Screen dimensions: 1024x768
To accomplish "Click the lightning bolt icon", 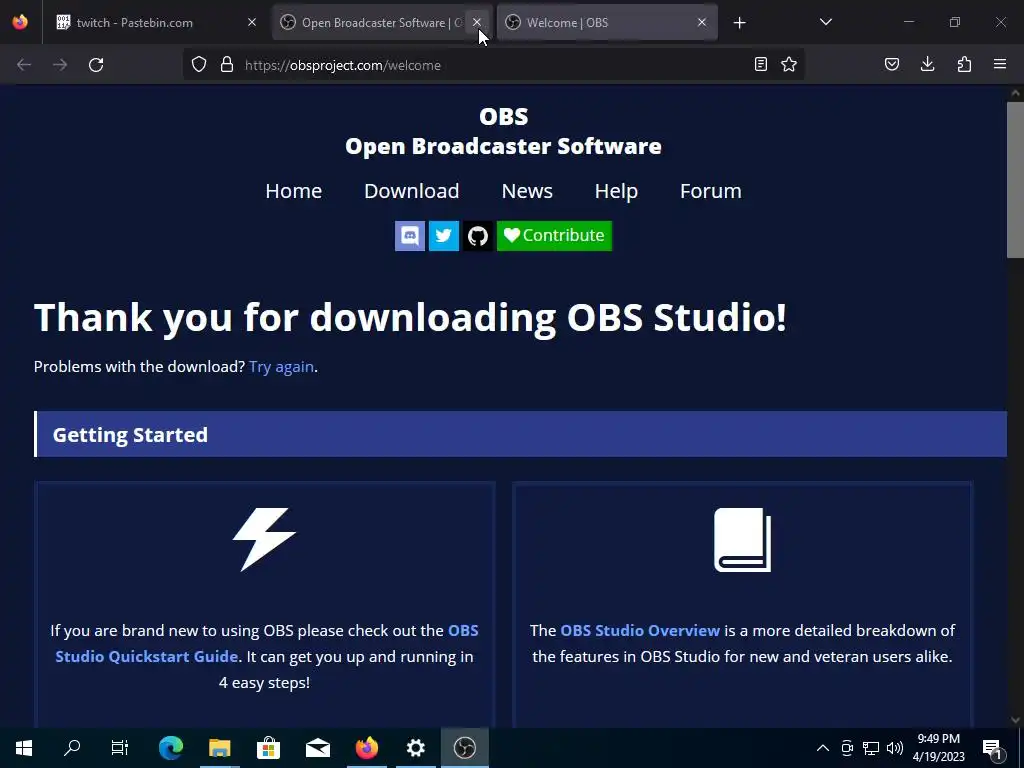I will pyautogui.click(x=264, y=539).
